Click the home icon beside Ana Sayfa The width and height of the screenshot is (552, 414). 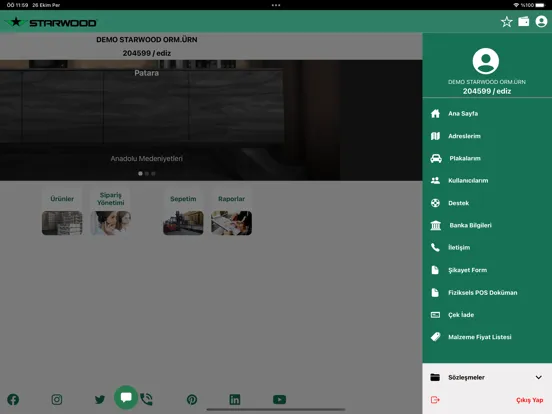click(x=435, y=113)
